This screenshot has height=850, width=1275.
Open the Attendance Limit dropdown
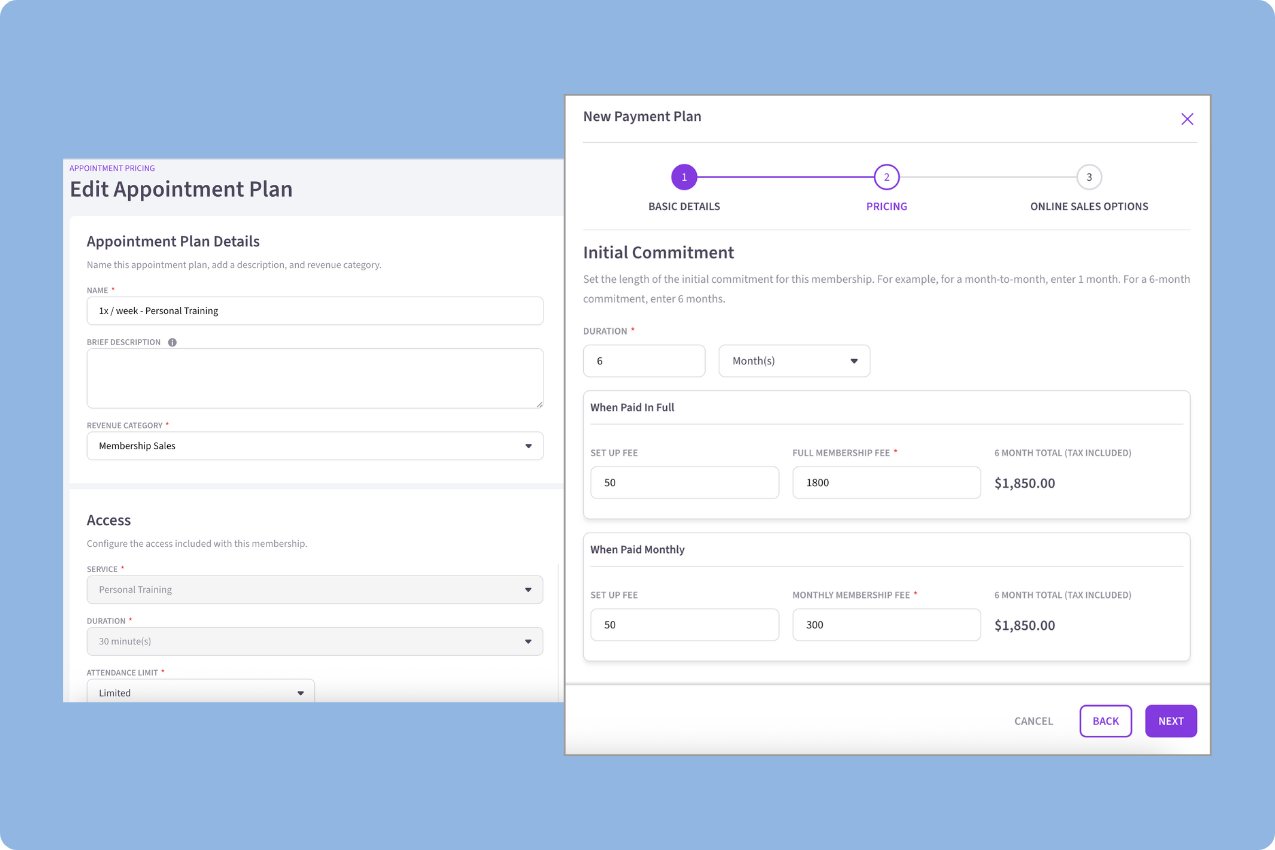coord(200,692)
